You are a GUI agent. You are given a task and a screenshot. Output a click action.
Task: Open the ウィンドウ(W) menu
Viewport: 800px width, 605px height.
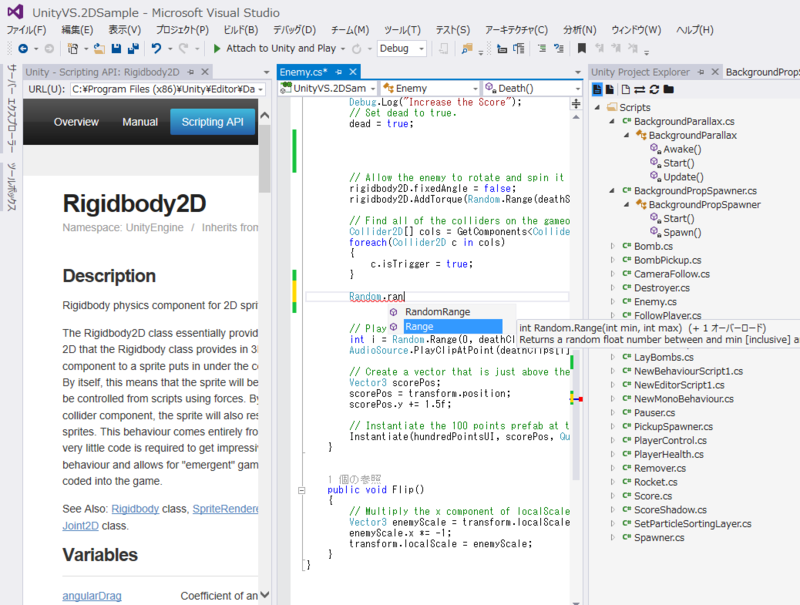(636, 30)
